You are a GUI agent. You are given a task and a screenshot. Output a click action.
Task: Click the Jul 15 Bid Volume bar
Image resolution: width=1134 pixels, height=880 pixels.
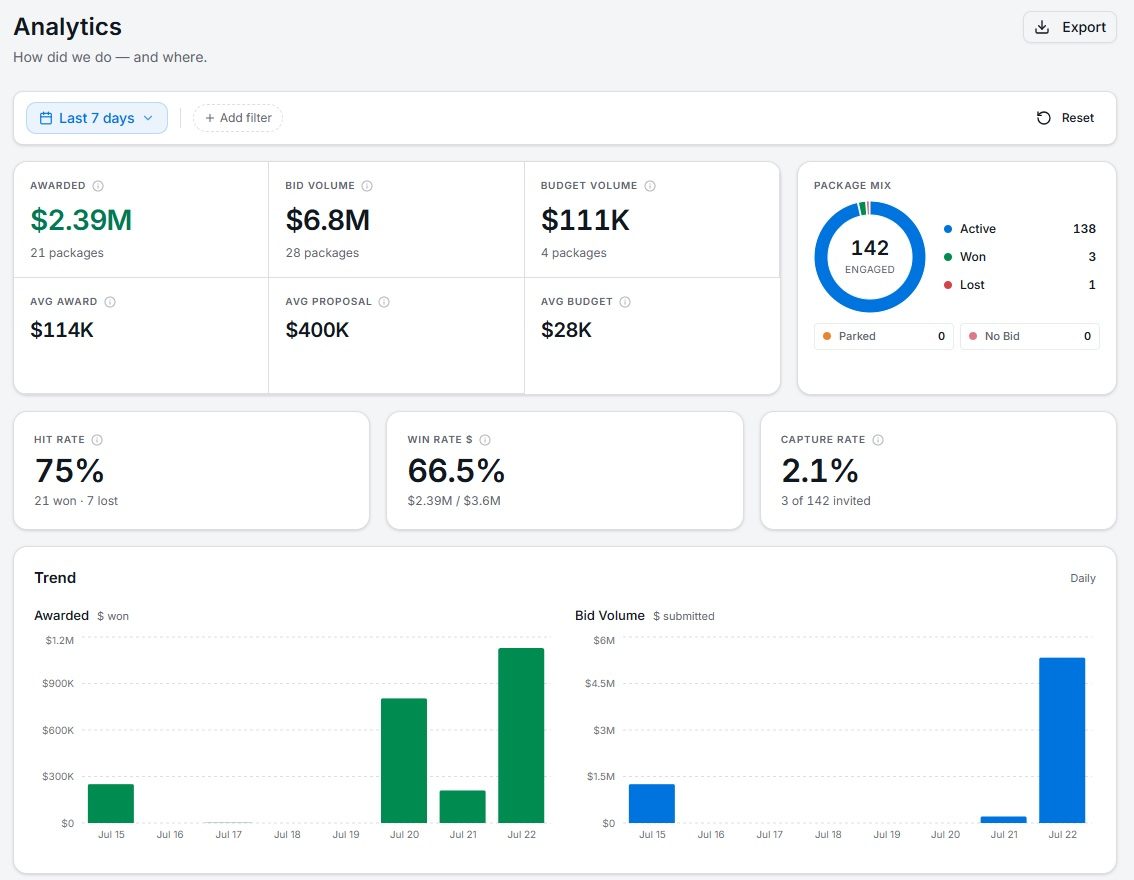tap(652, 803)
